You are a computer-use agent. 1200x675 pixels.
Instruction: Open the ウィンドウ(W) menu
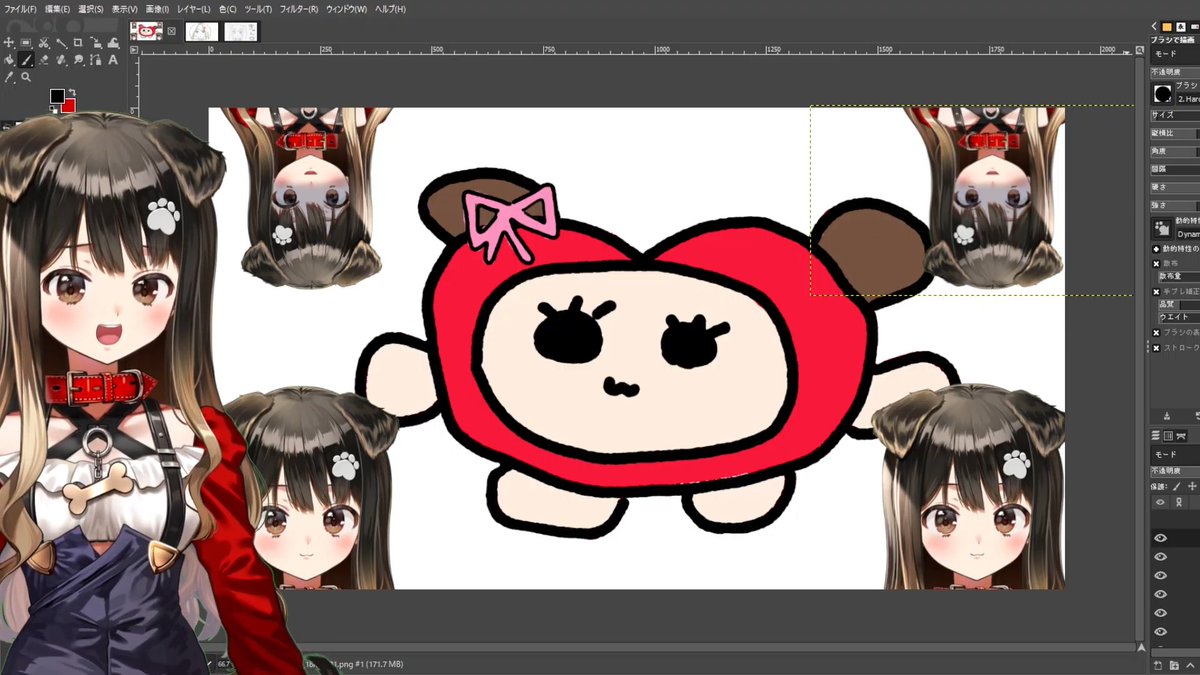[x=345, y=9]
